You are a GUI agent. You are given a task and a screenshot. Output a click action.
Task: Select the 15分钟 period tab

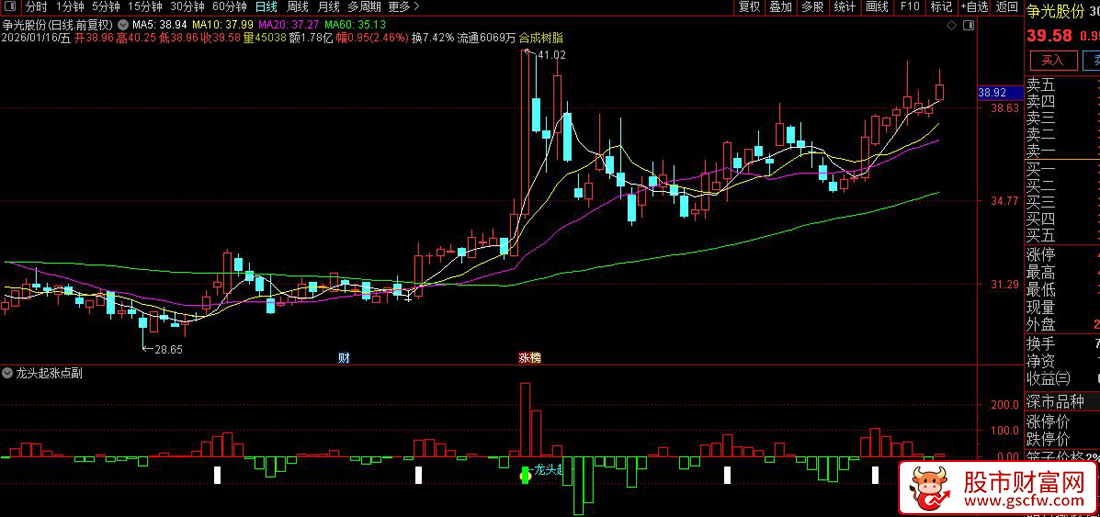145,7
